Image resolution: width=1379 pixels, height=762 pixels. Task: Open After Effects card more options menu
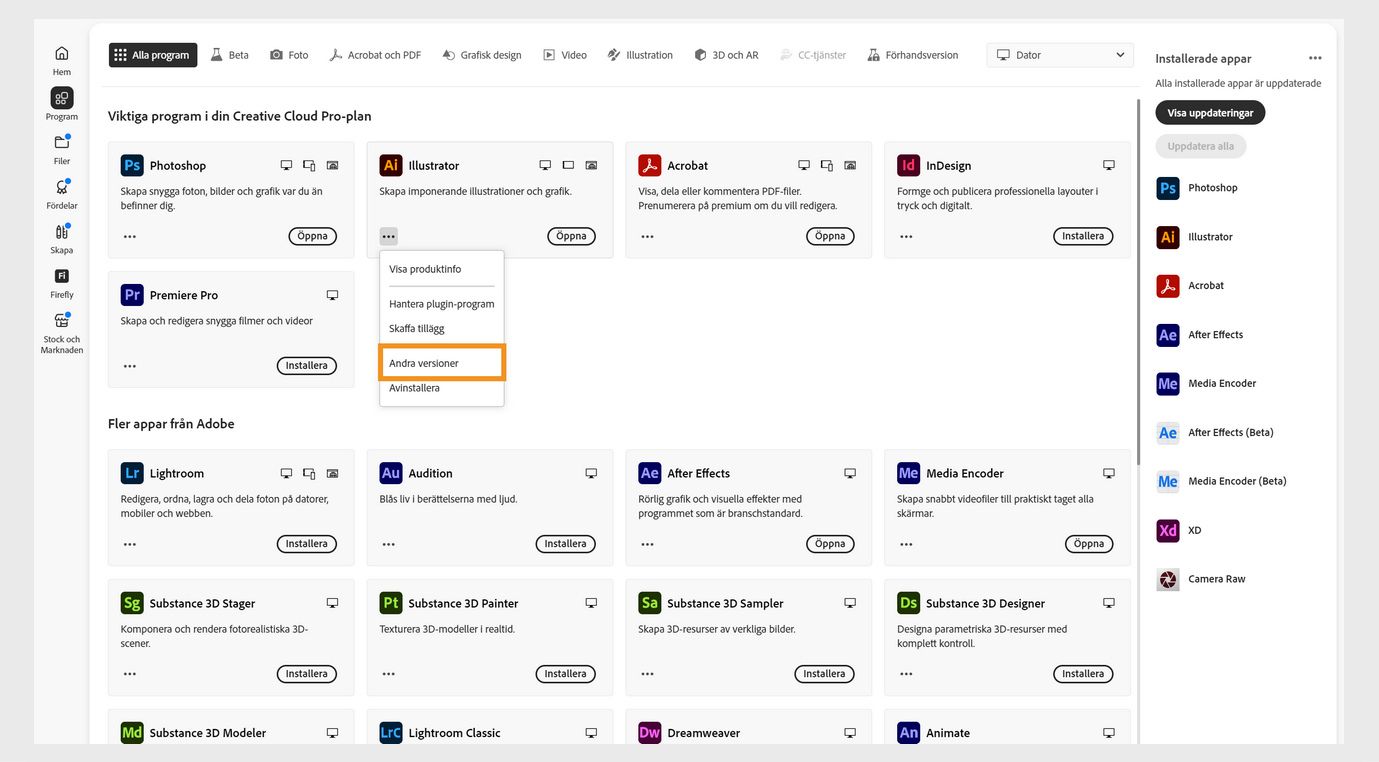click(648, 544)
